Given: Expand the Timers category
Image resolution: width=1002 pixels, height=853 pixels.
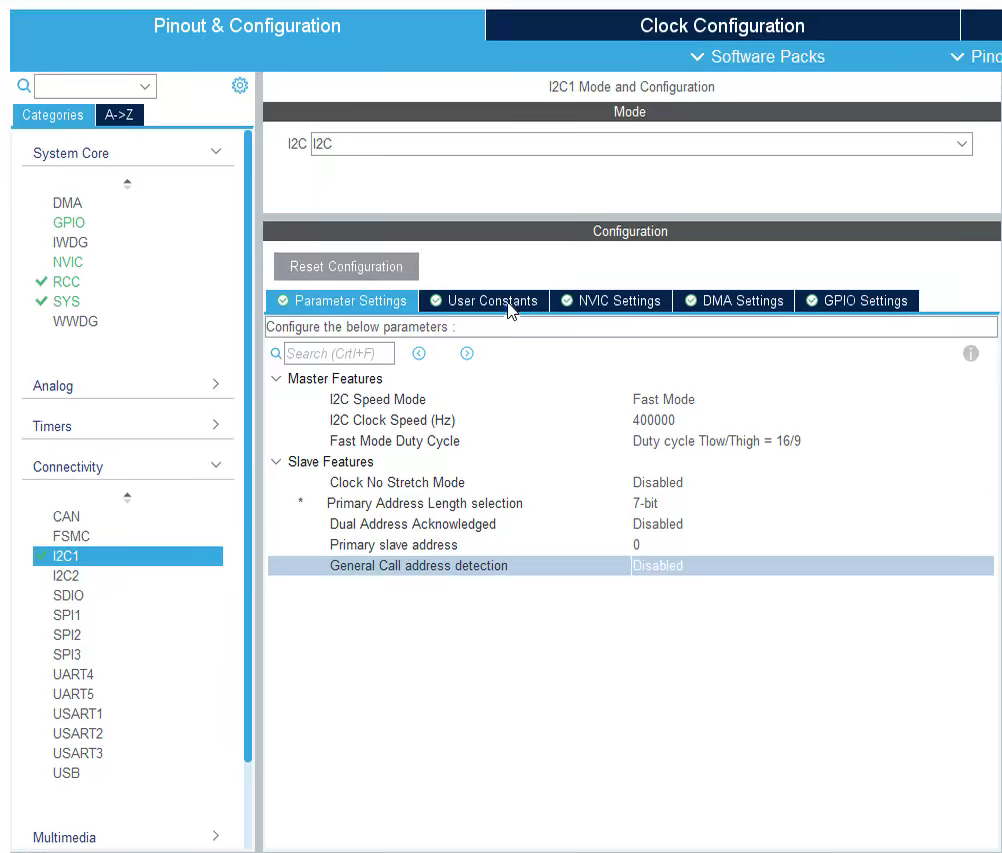Looking at the screenshot, I should (x=216, y=424).
